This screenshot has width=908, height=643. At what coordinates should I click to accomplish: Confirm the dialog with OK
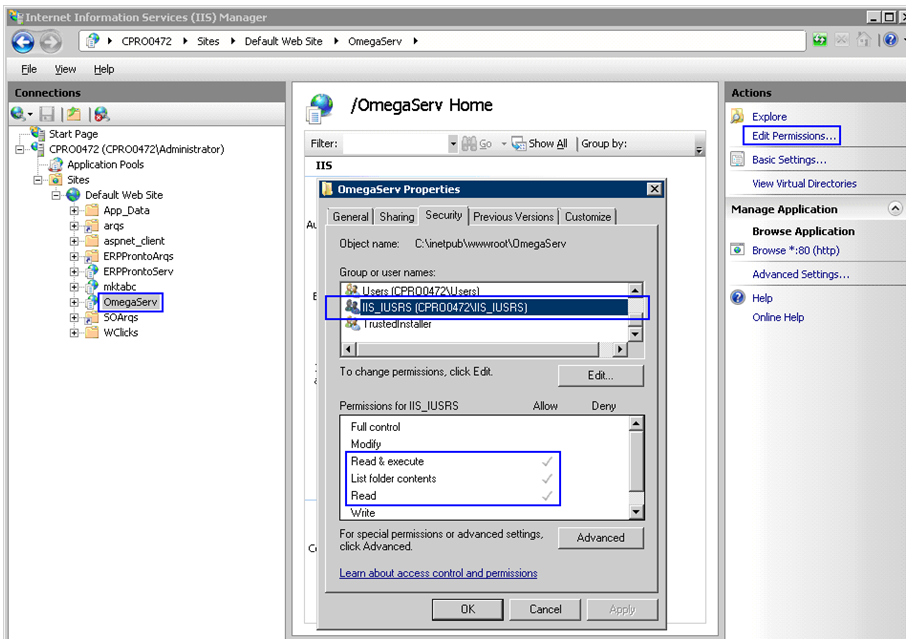468,609
